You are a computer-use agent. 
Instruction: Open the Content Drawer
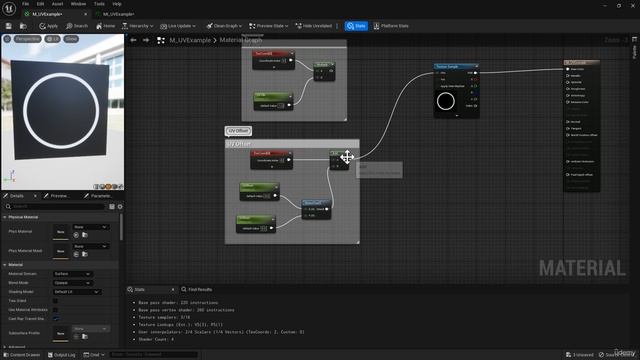pyautogui.click(x=22, y=355)
